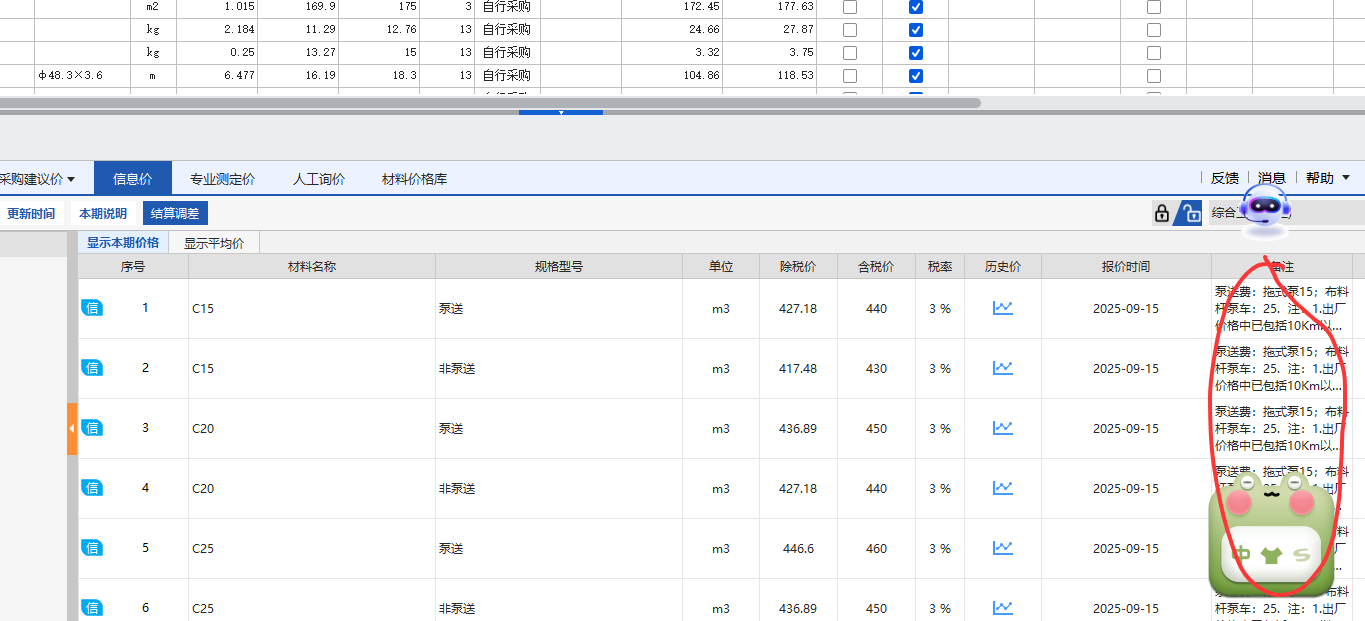Open the 材料价格库 tab
Image resolution: width=1365 pixels, height=621 pixels.
click(414, 179)
